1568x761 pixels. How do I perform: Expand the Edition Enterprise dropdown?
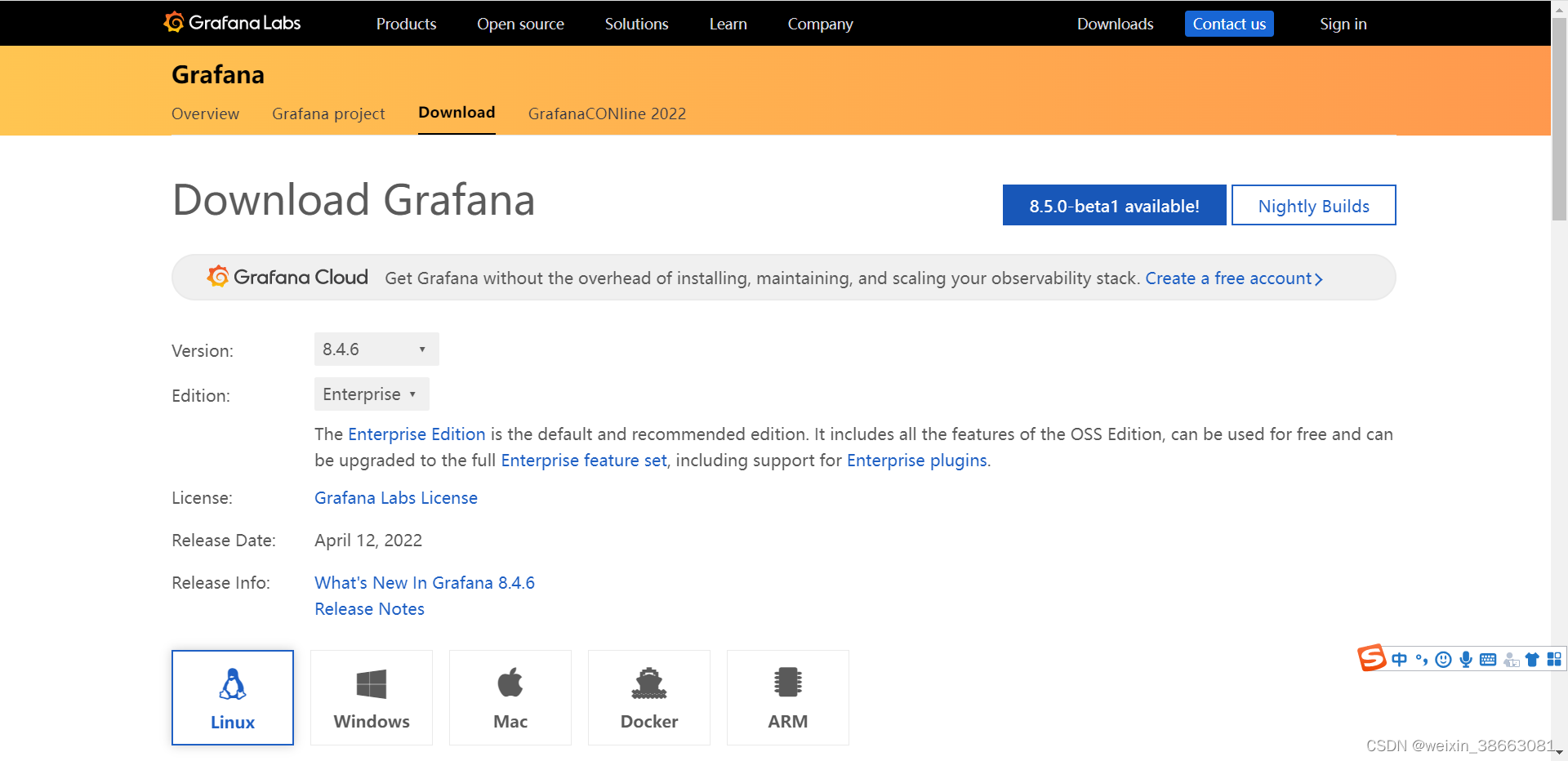point(372,394)
